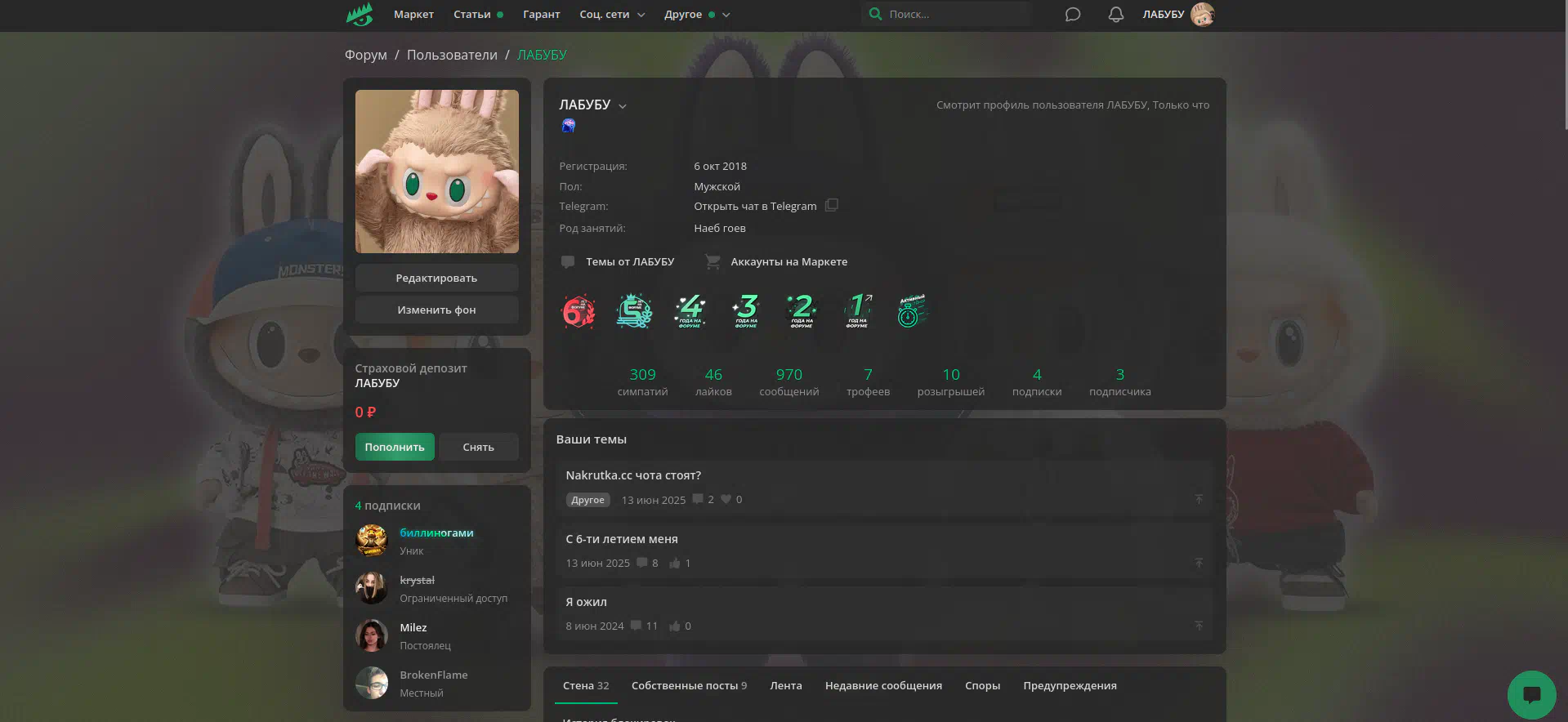Open the 46 лайков counter
Viewport: 1568px width, 722px height.
[x=713, y=381]
